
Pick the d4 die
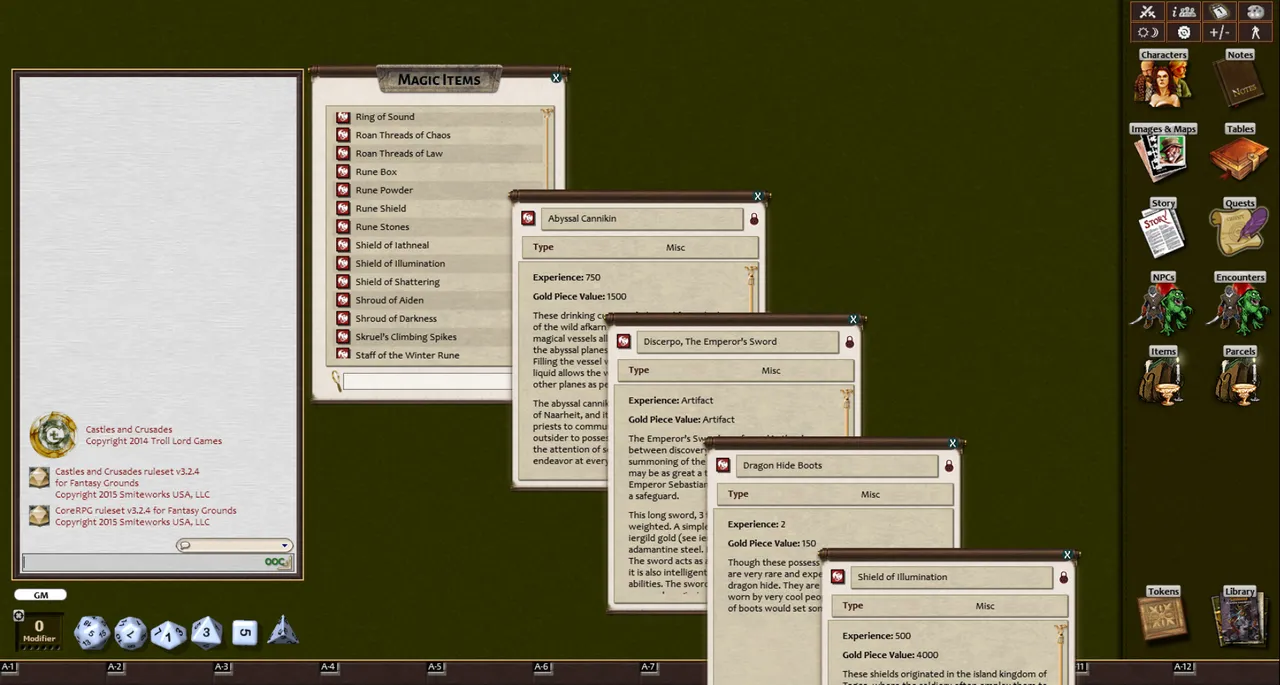pos(283,631)
